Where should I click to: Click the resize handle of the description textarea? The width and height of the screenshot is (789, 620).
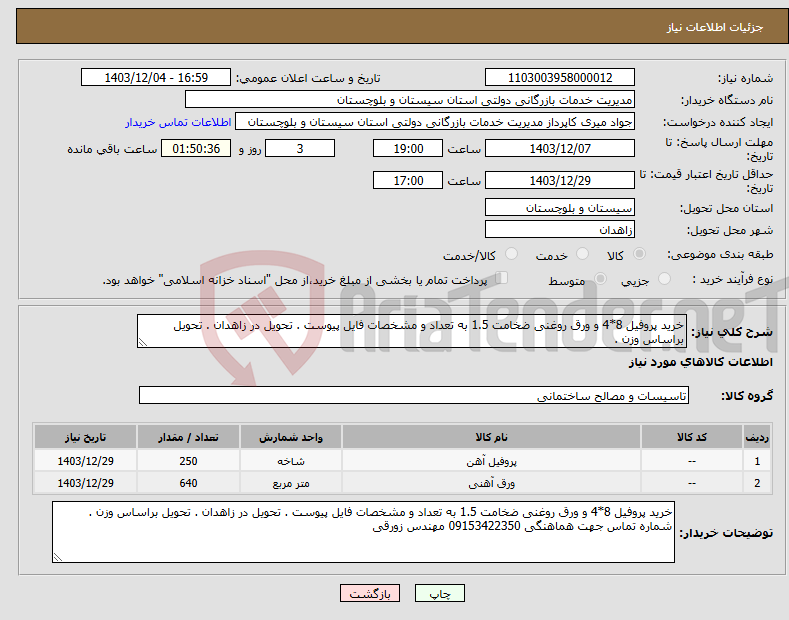coord(143,342)
